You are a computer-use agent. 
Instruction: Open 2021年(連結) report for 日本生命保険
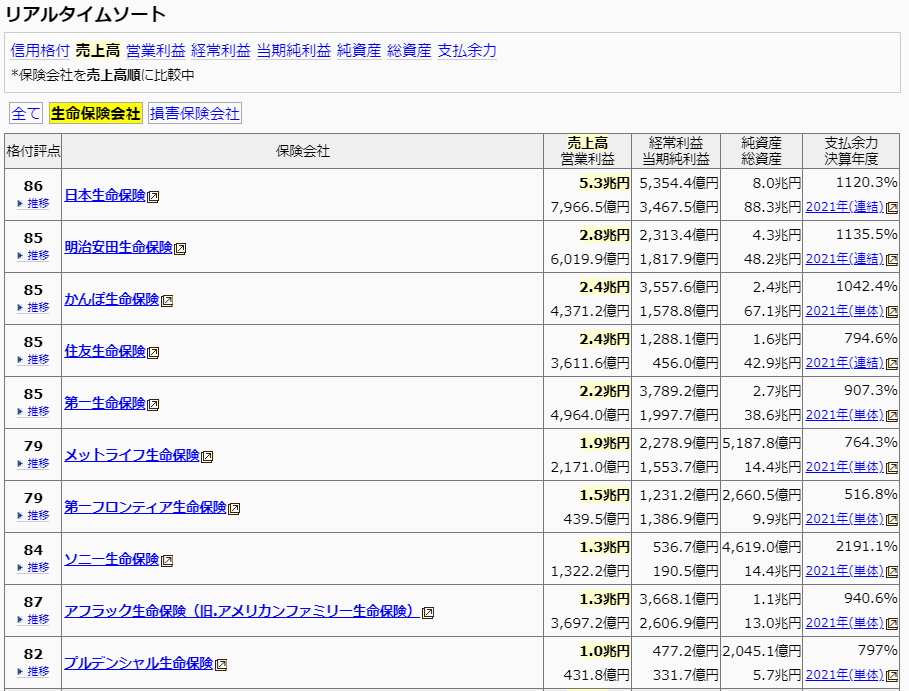click(845, 207)
